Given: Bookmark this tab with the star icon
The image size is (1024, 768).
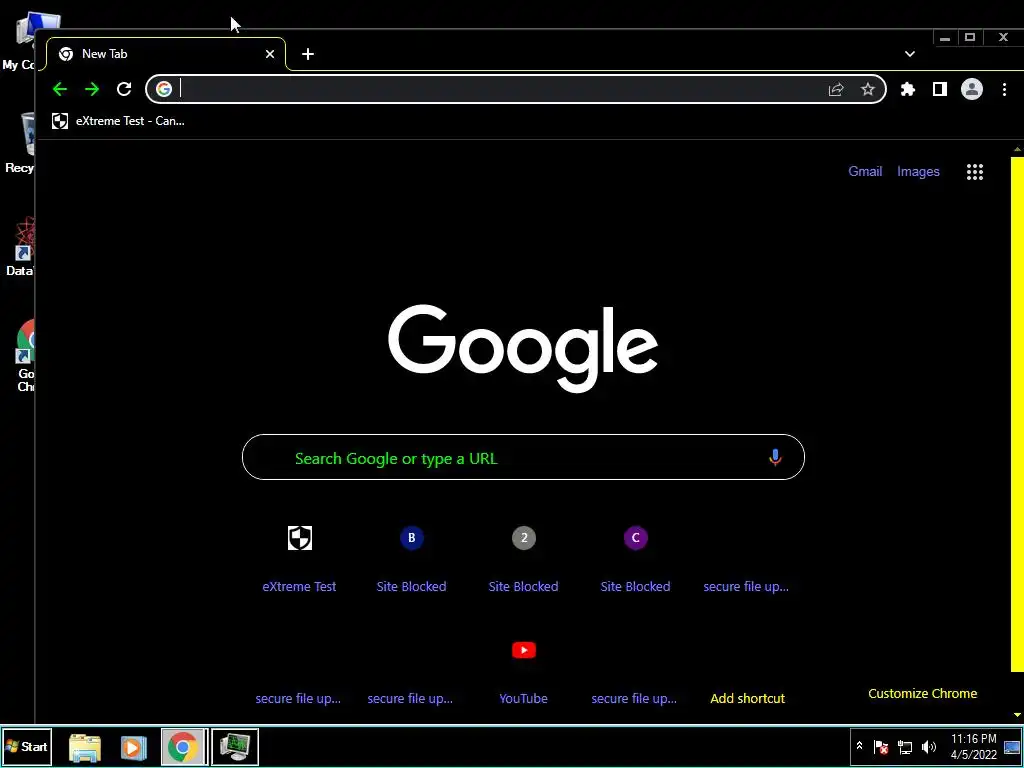Looking at the screenshot, I should pyautogui.click(x=867, y=89).
